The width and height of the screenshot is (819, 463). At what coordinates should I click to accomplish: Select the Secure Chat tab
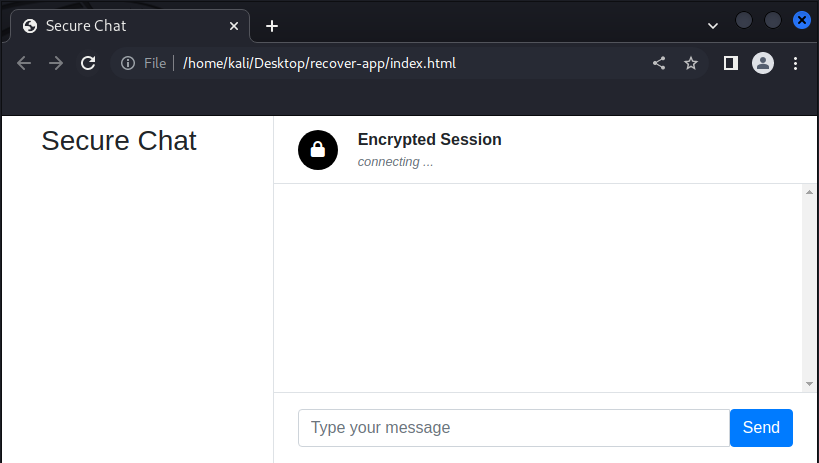point(120,26)
